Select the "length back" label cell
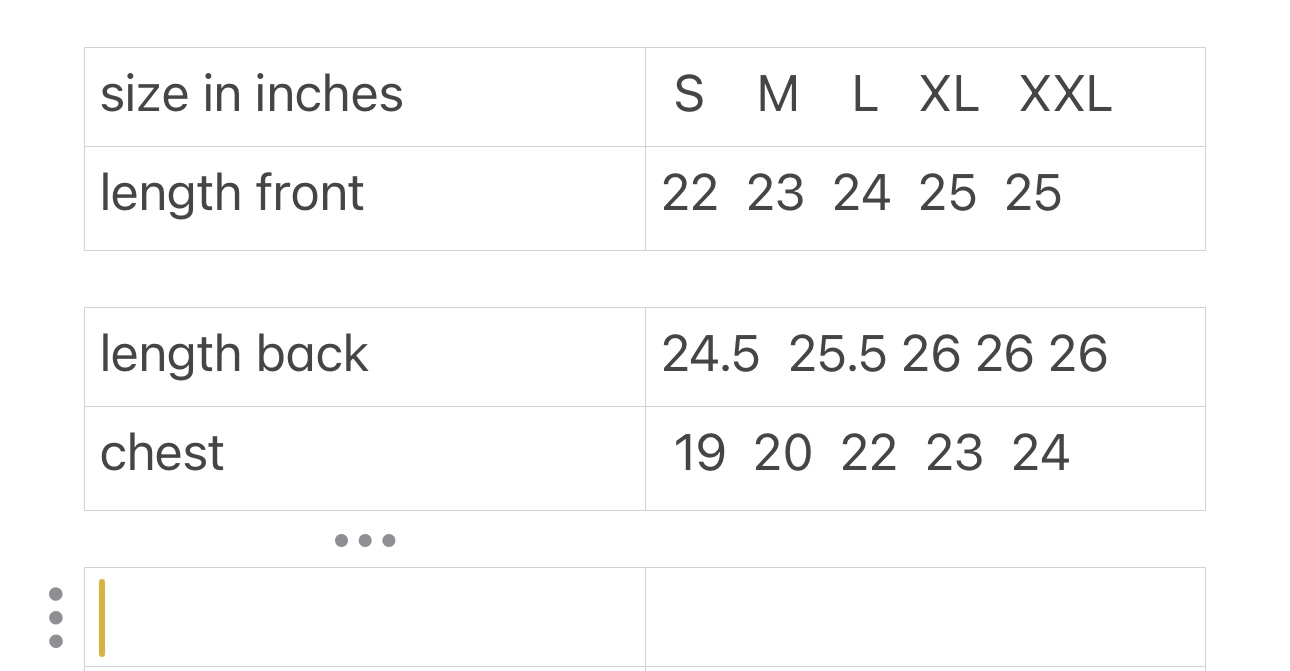The width and height of the screenshot is (1290, 671). (364, 357)
